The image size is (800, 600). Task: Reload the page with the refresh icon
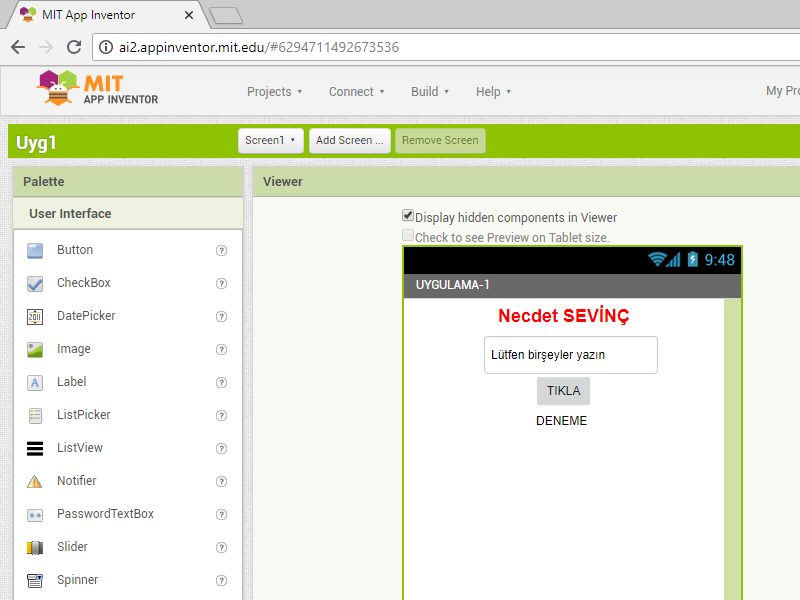click(x=73, y=47)
